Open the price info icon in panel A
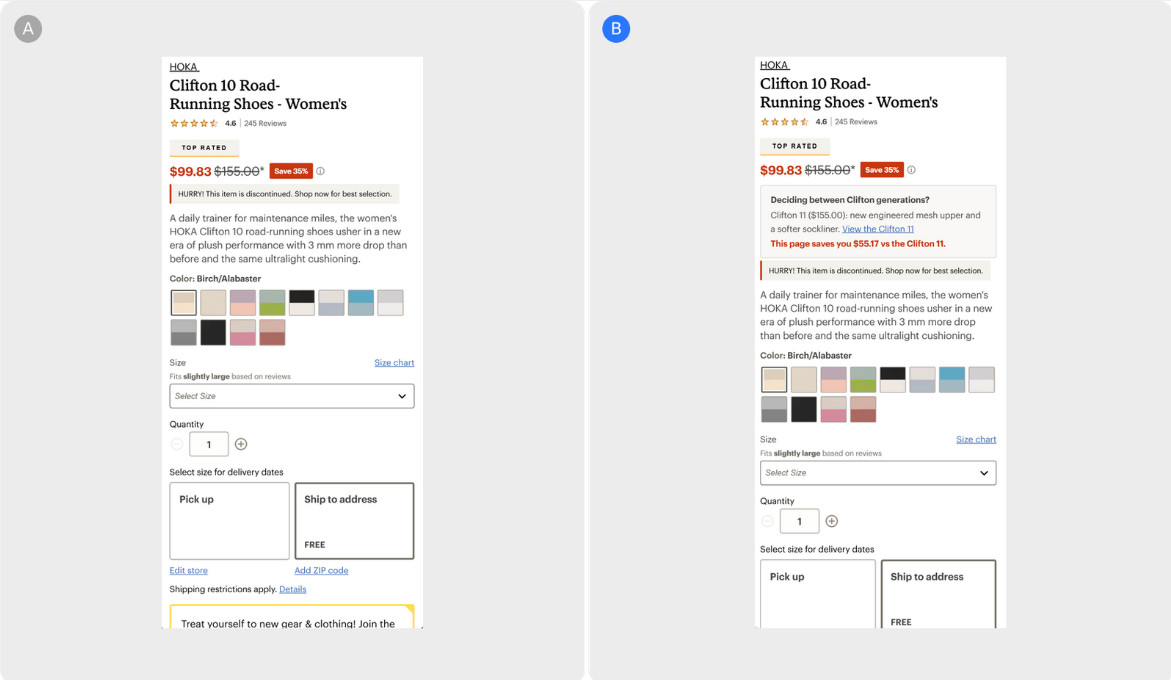Screen dimensions: 1171x680 point(320,171)
